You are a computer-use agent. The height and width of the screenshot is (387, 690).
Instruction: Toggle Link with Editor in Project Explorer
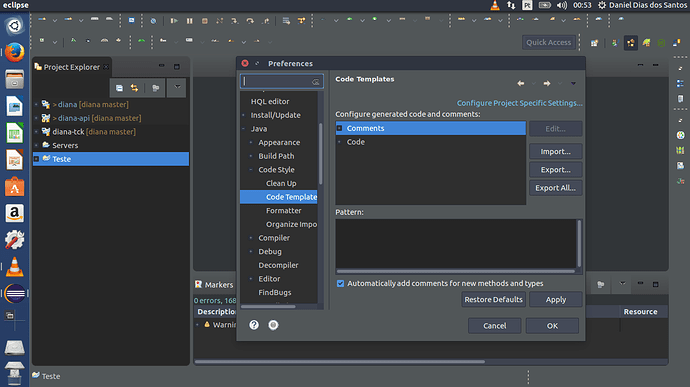134,88
